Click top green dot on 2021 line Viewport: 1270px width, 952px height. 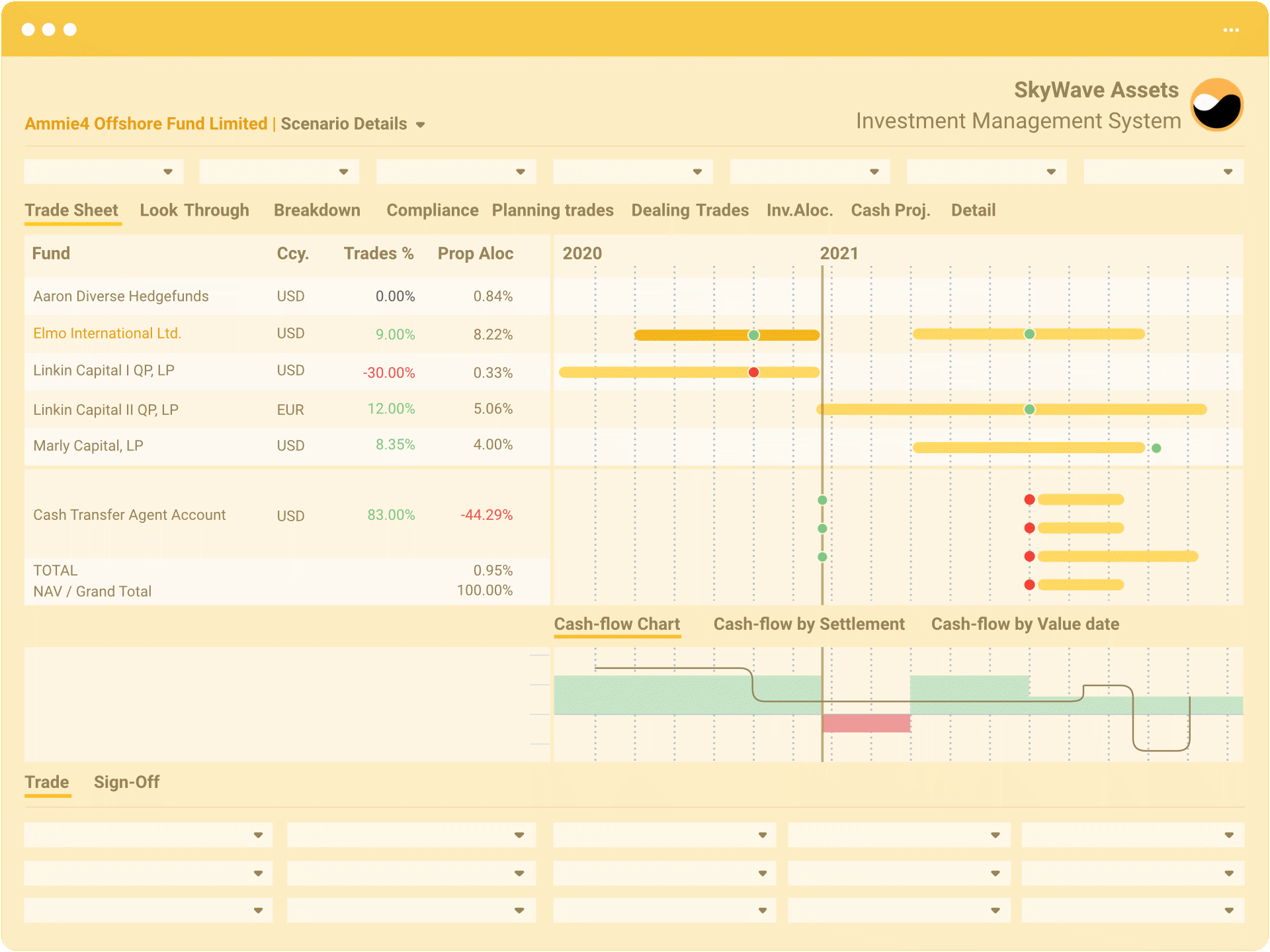coord(822,500)
